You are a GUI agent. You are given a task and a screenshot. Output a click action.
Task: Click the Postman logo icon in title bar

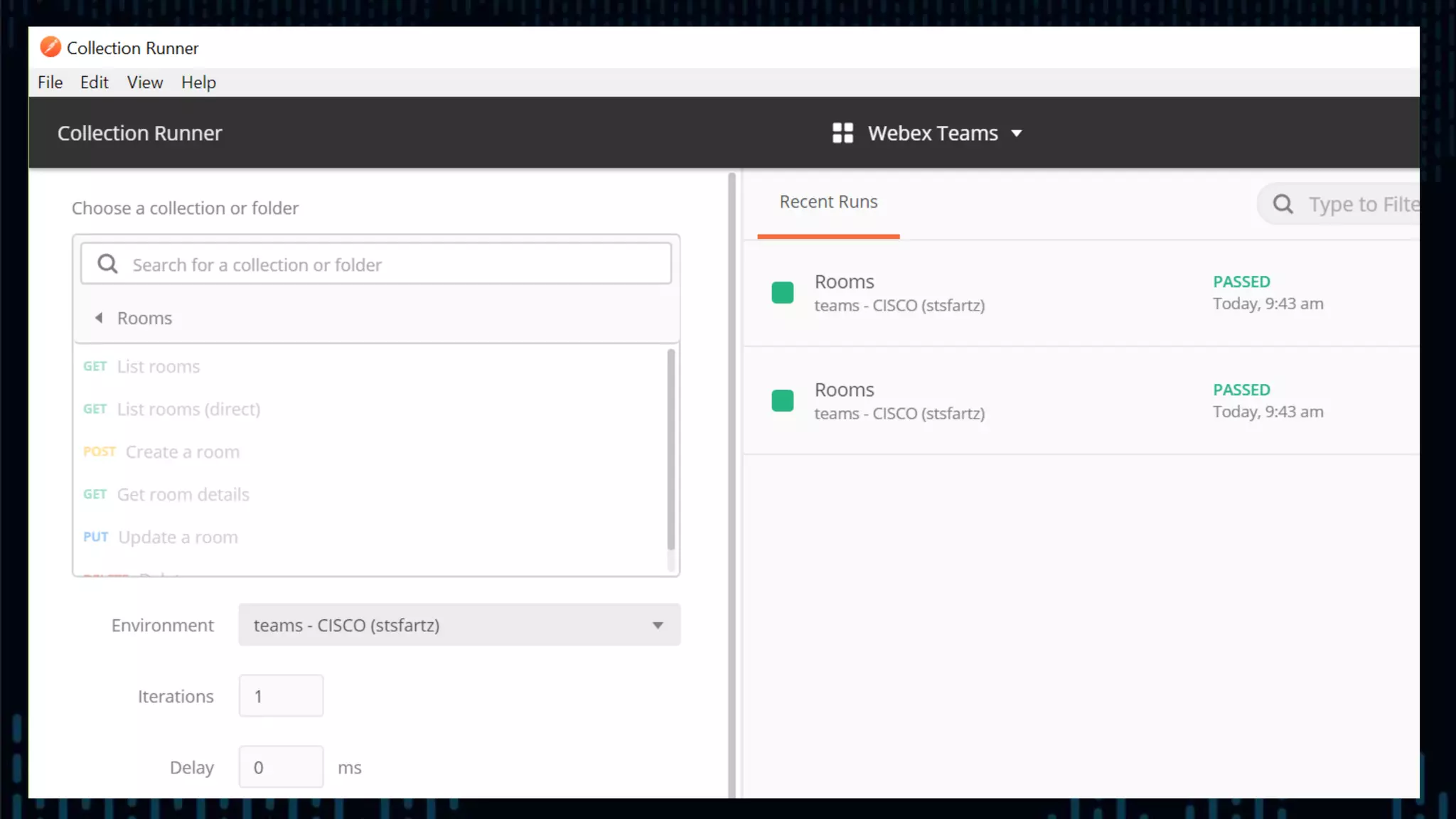(x=50, y=47)
